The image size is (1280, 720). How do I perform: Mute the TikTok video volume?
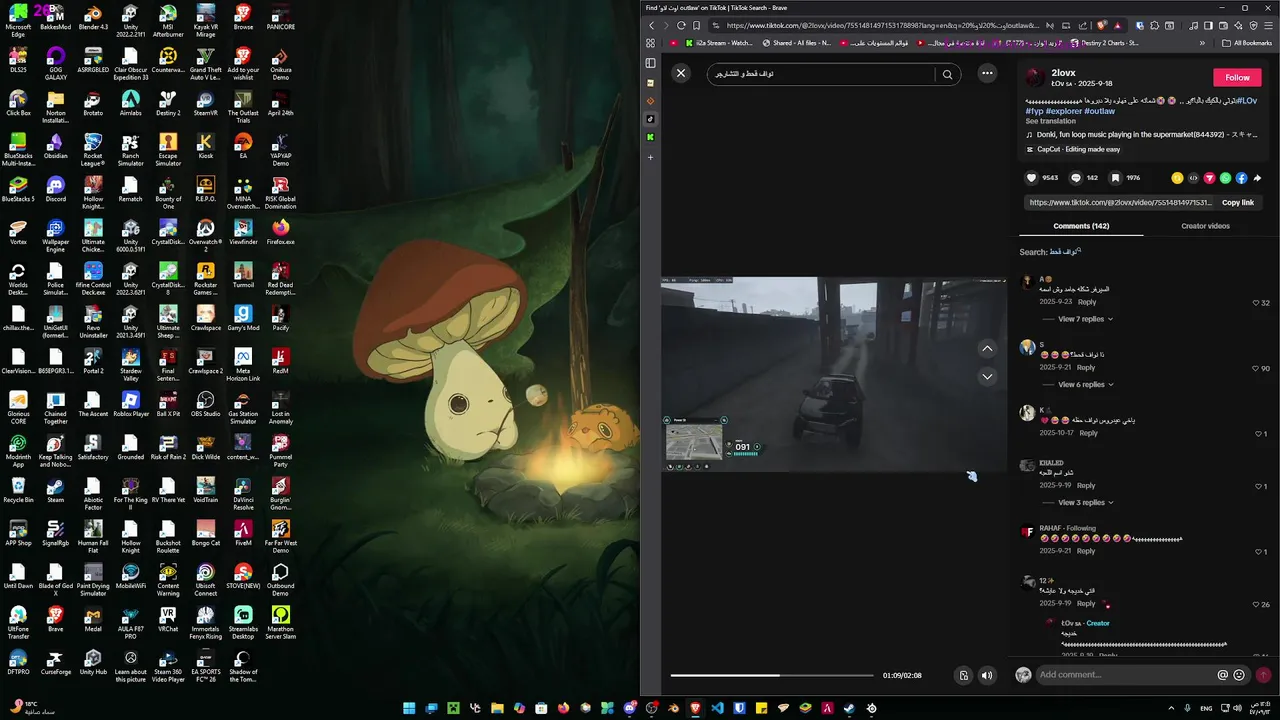pos(987,675)
